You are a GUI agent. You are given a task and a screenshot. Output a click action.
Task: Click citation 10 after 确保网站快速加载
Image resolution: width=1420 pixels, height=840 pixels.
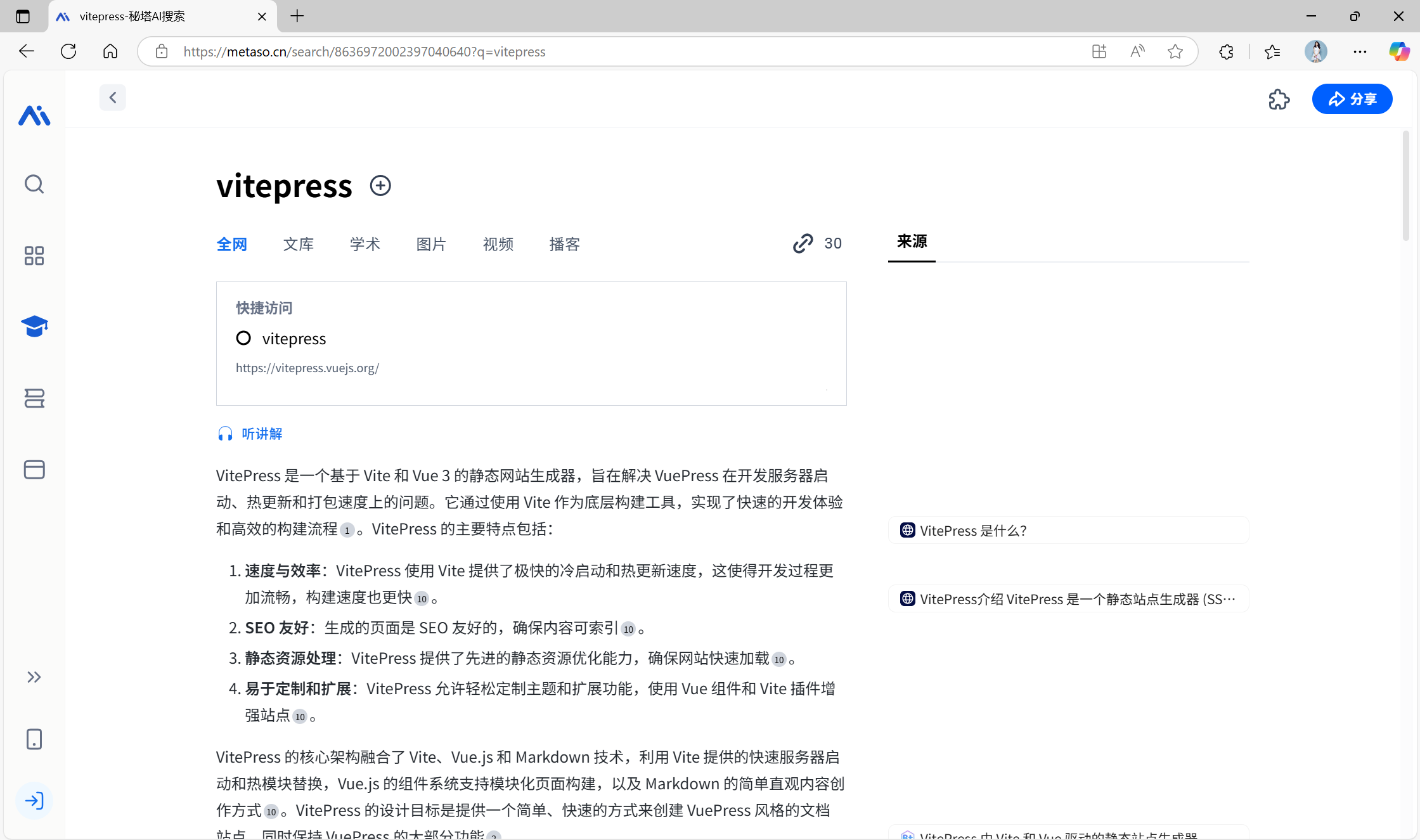[779, 660]
